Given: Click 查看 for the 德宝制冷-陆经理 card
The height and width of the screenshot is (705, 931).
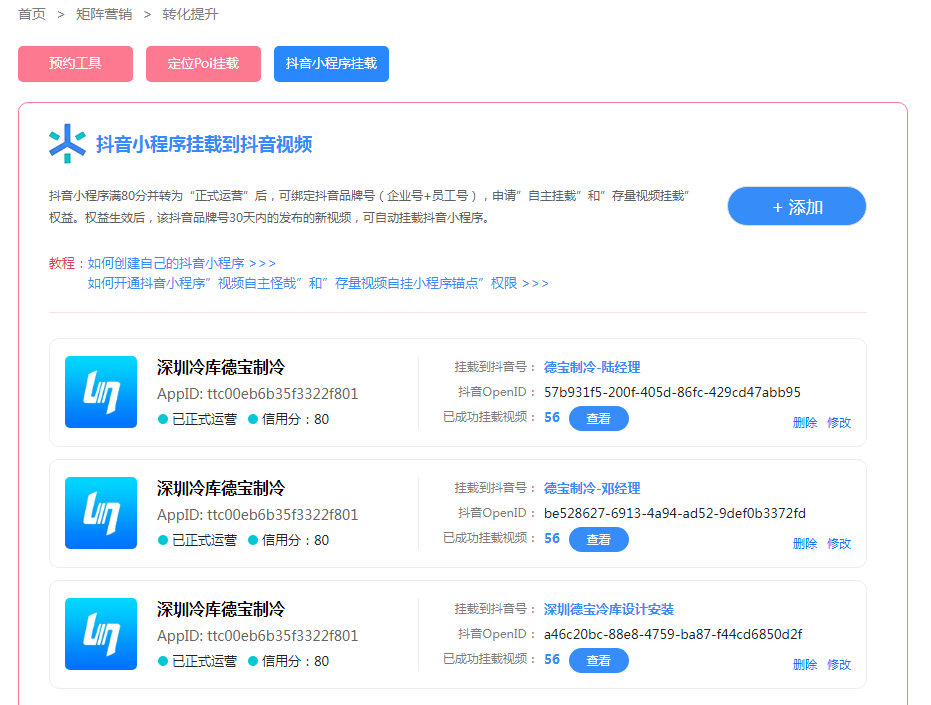Looking at the screenshot, I should click(x=598, y=419).
